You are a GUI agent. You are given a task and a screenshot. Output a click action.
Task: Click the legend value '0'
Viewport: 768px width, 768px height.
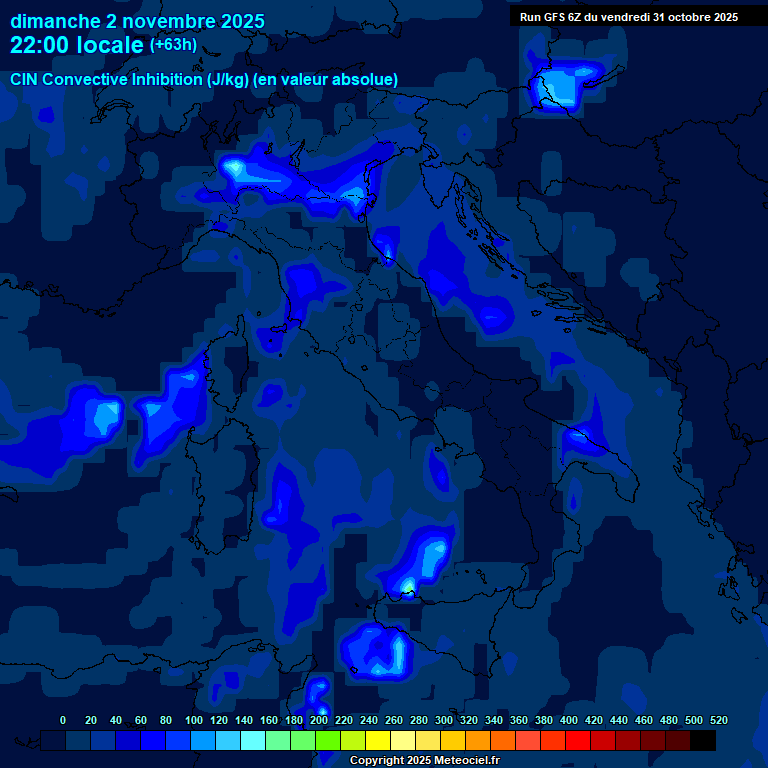(63, 720)
